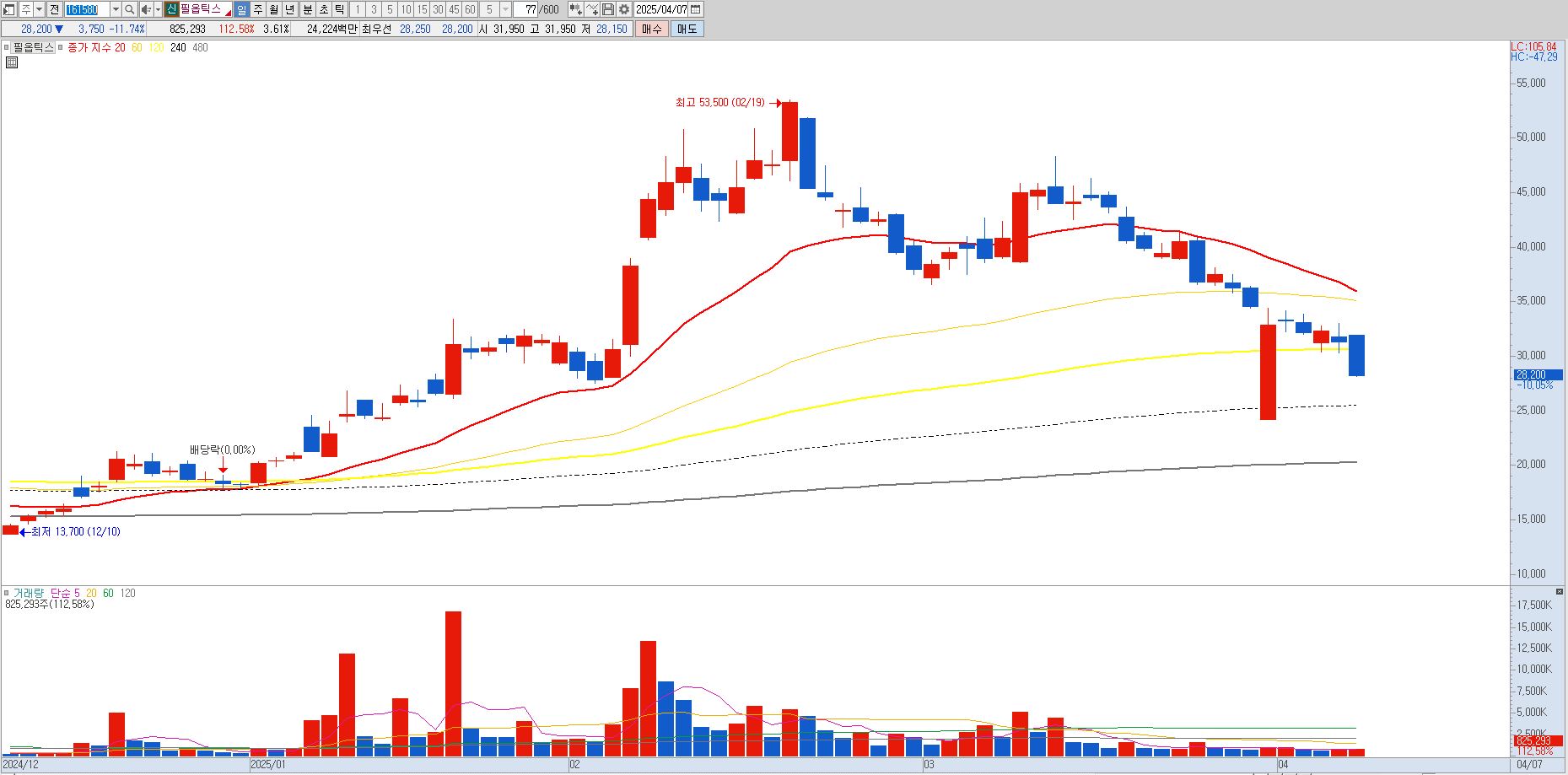Click the date field 2025/04/07

661,9
